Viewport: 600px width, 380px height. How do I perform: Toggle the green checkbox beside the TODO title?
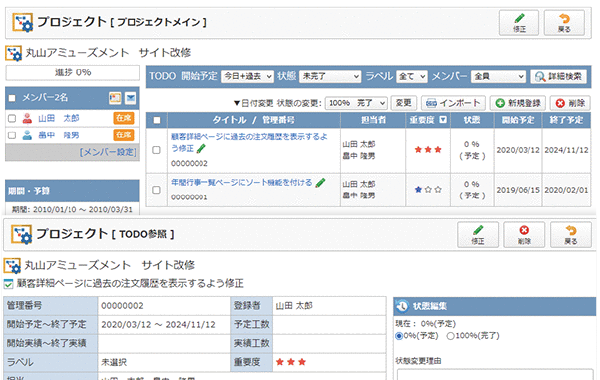coord(8,284)
